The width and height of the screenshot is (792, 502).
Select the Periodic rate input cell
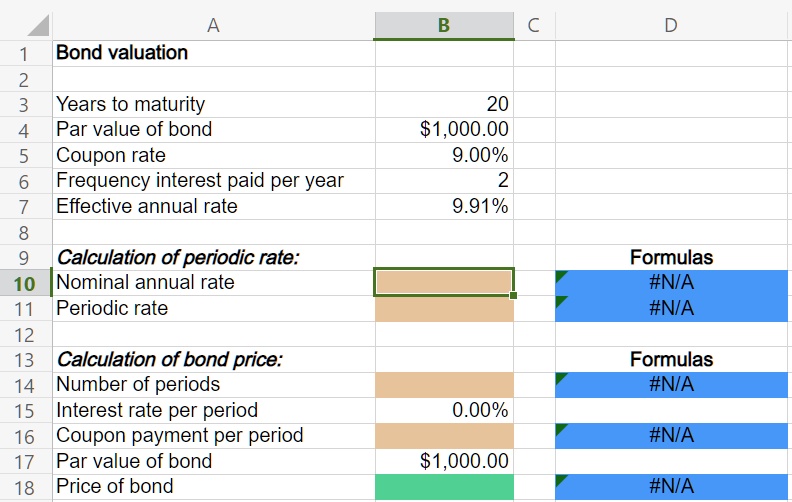pos(444,309)
